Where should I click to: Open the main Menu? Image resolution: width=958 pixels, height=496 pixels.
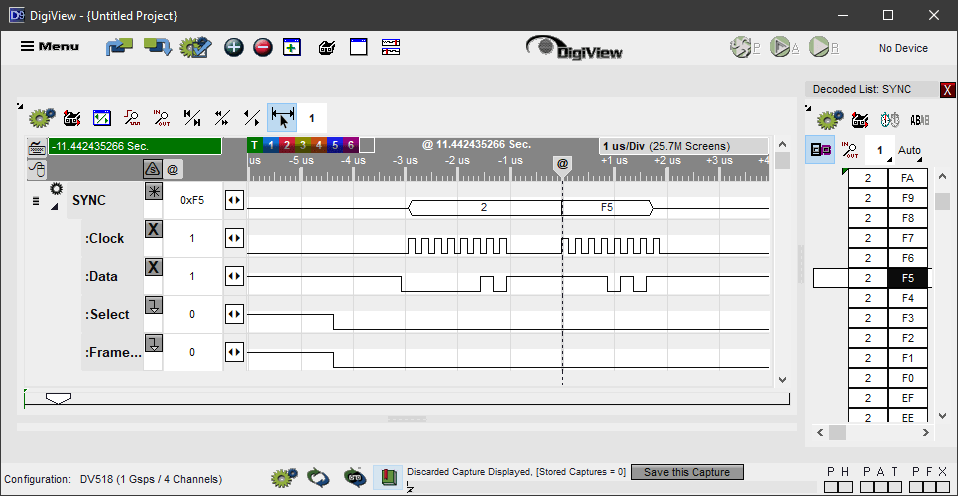[50, 47]
